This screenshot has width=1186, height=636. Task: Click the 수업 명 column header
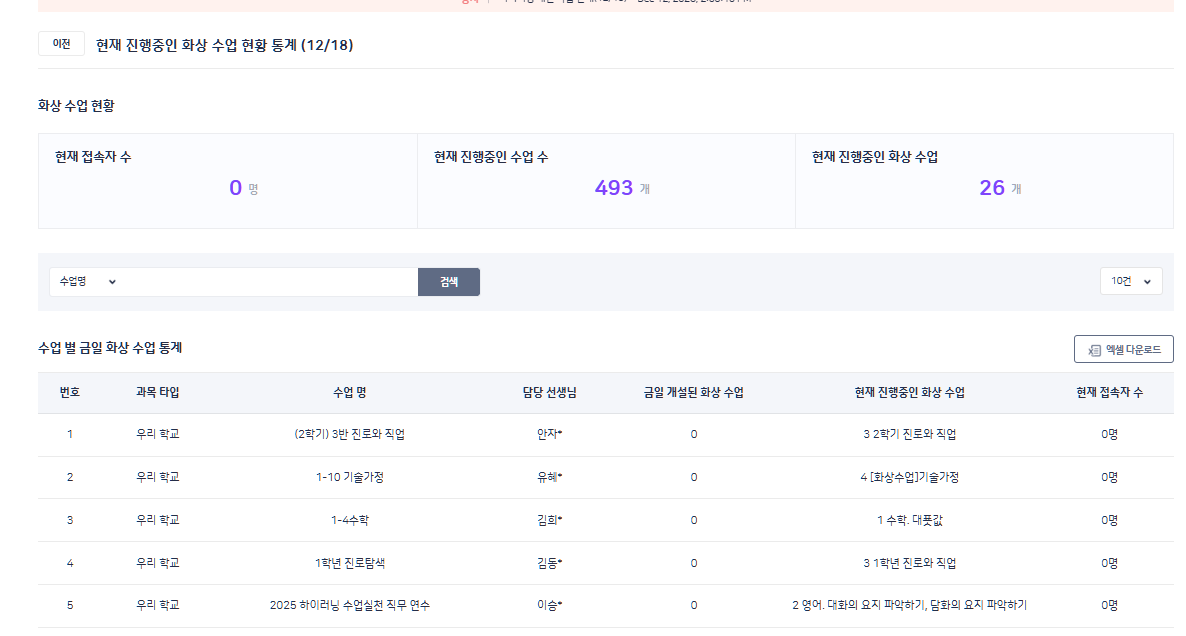[x=349, y=393]
